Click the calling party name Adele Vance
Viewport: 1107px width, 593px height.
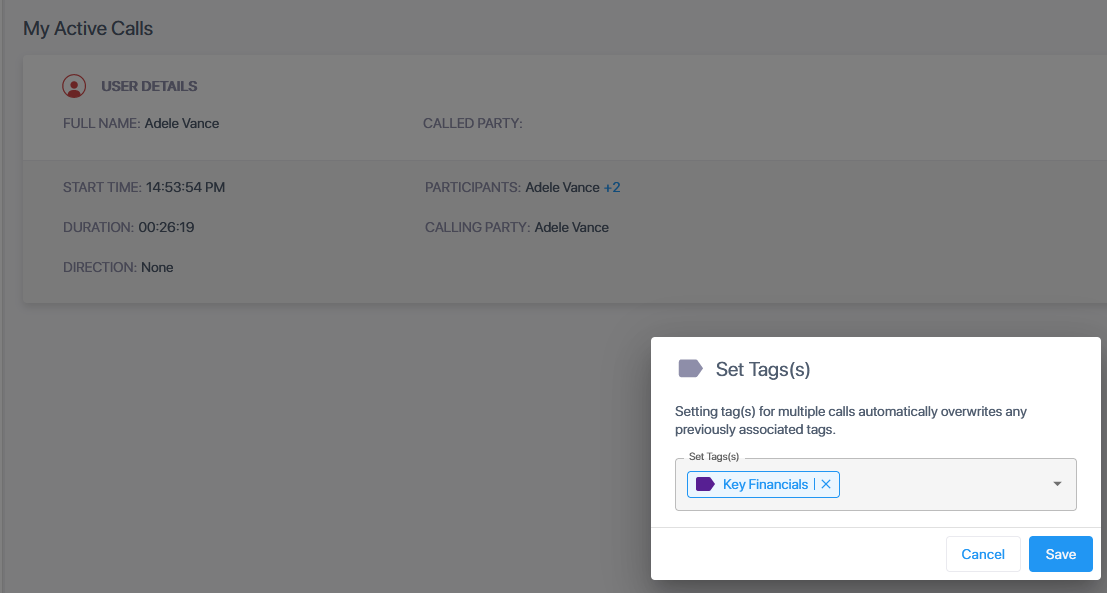tap(571, 227)
